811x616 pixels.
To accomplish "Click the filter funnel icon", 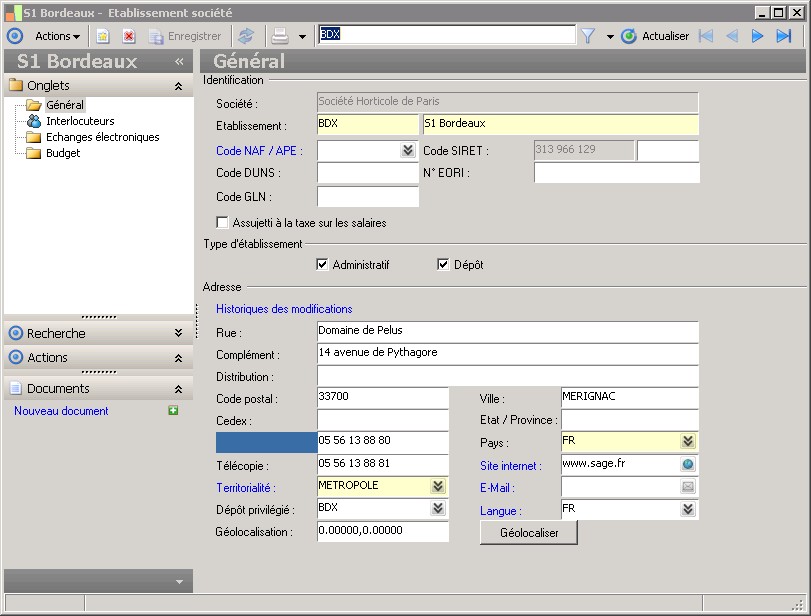I will (x=588, y=36).
